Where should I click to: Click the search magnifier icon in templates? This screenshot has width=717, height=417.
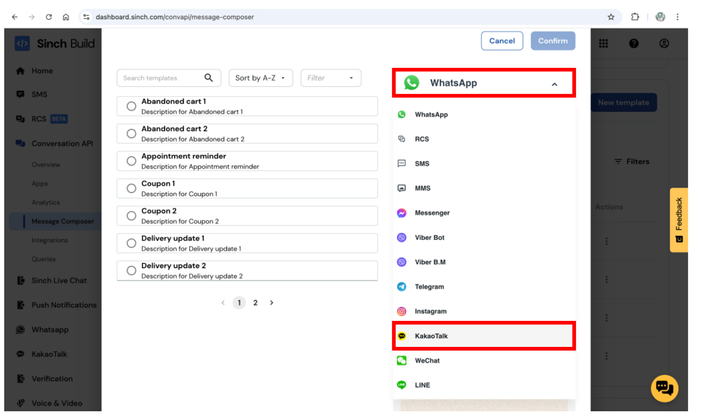(209, 78)
